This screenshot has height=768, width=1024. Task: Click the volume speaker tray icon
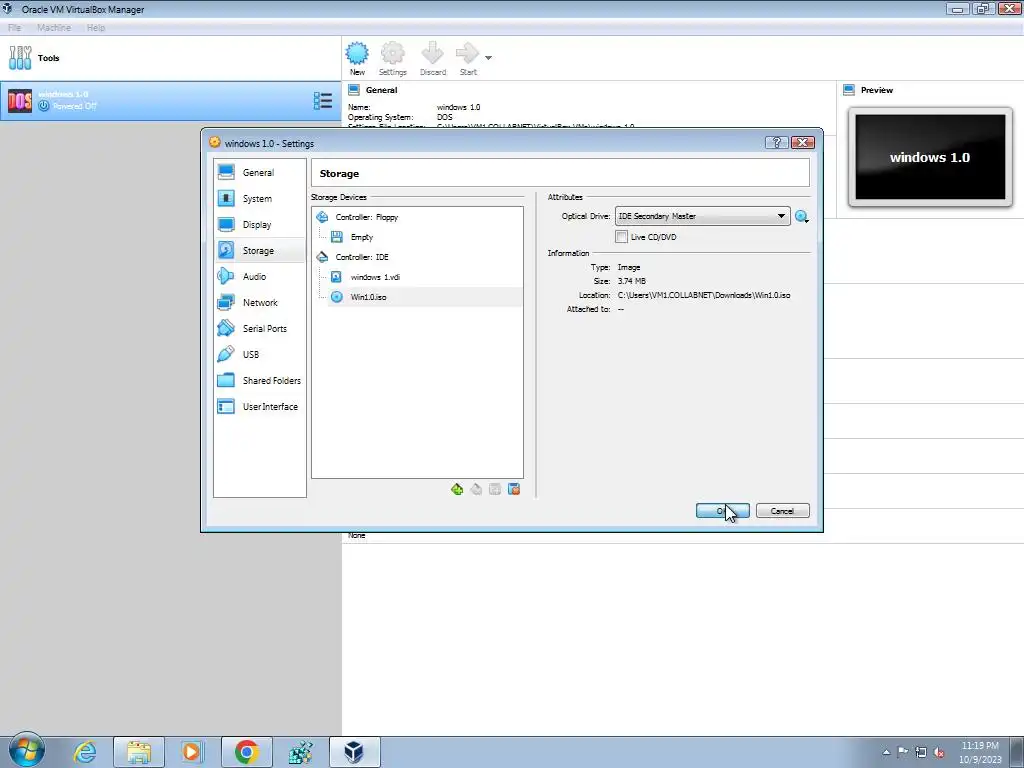tap(939, 752)
